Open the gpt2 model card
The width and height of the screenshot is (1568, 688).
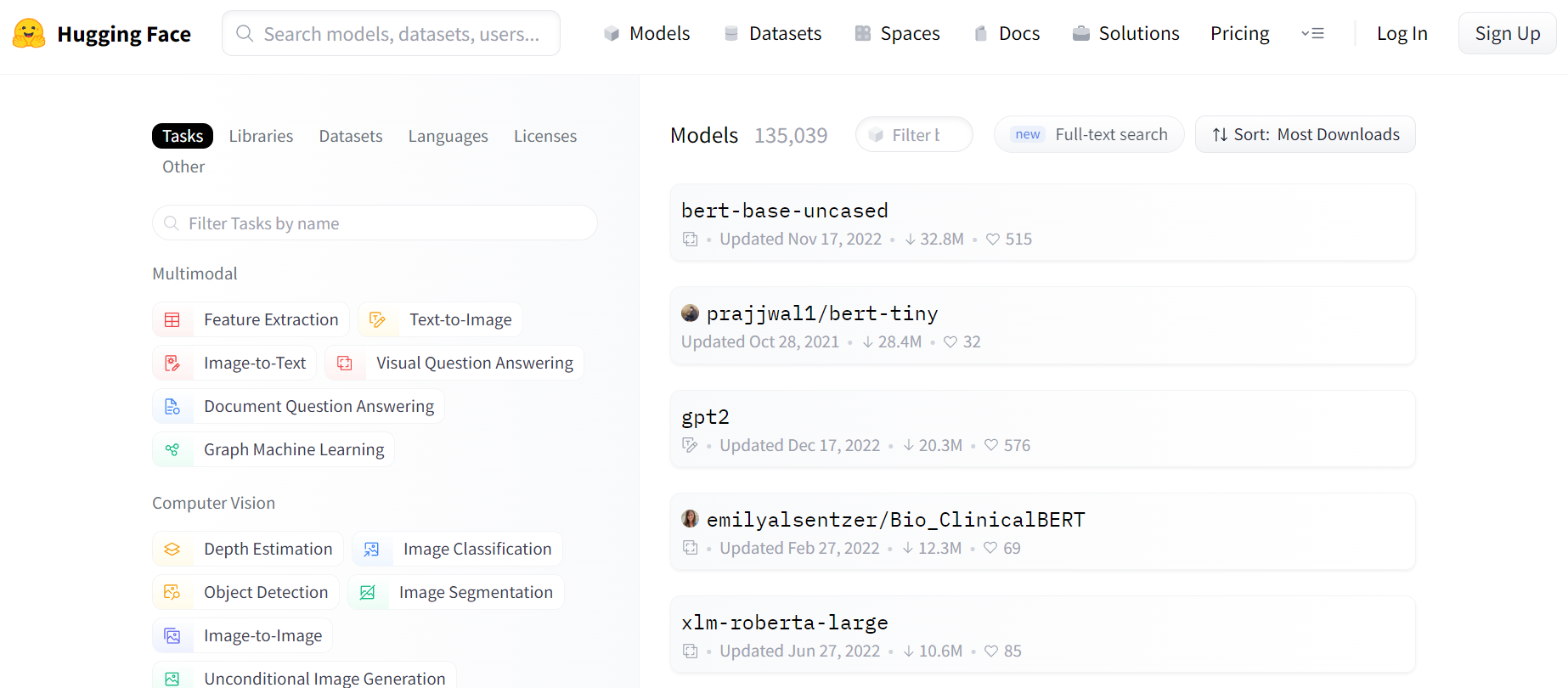1043,429
